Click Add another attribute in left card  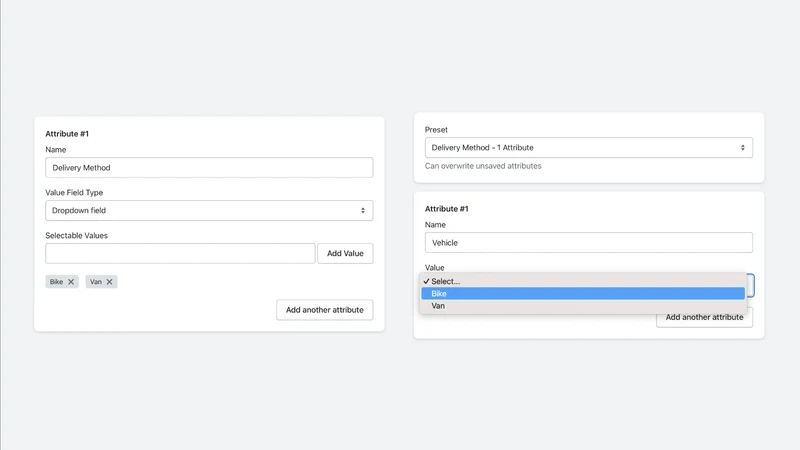coord(324,310)
